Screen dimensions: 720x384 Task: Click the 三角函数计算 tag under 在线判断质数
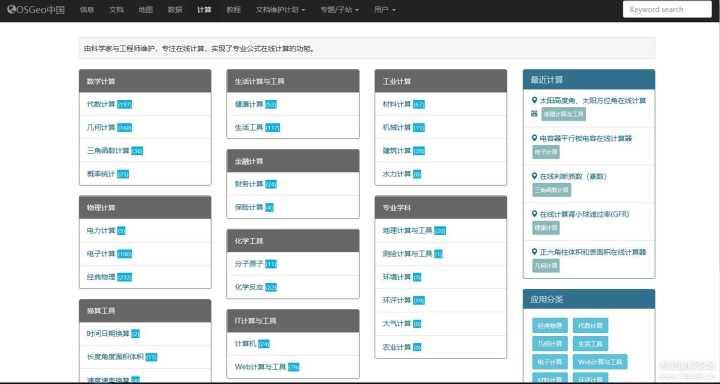click(x=551, y=190)
